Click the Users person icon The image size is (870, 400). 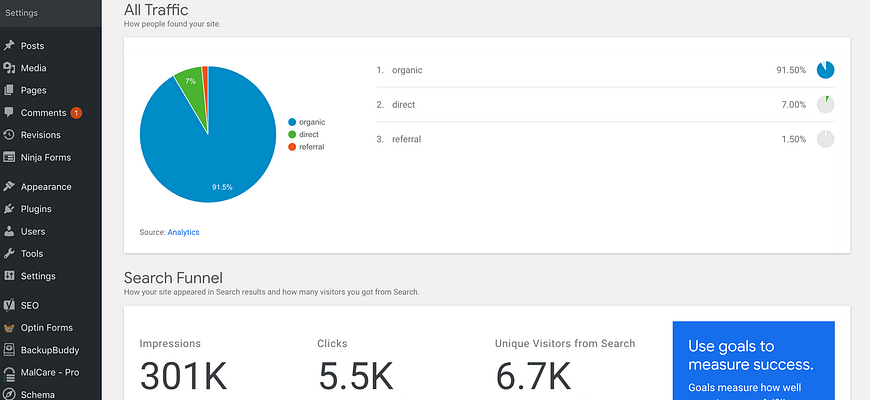[x=9, y=231]
